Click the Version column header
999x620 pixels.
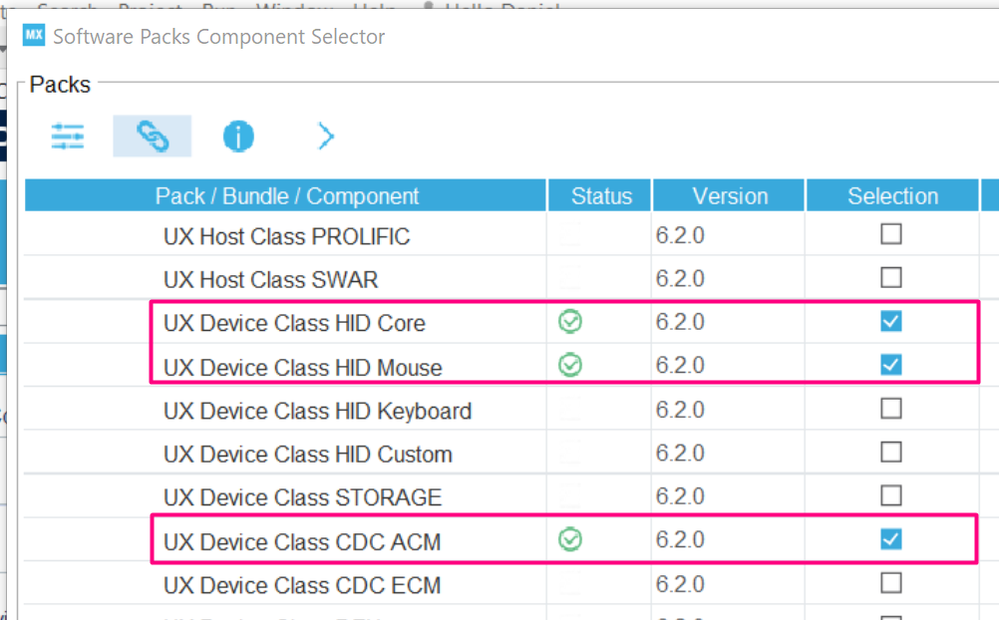tap(728, 195)
